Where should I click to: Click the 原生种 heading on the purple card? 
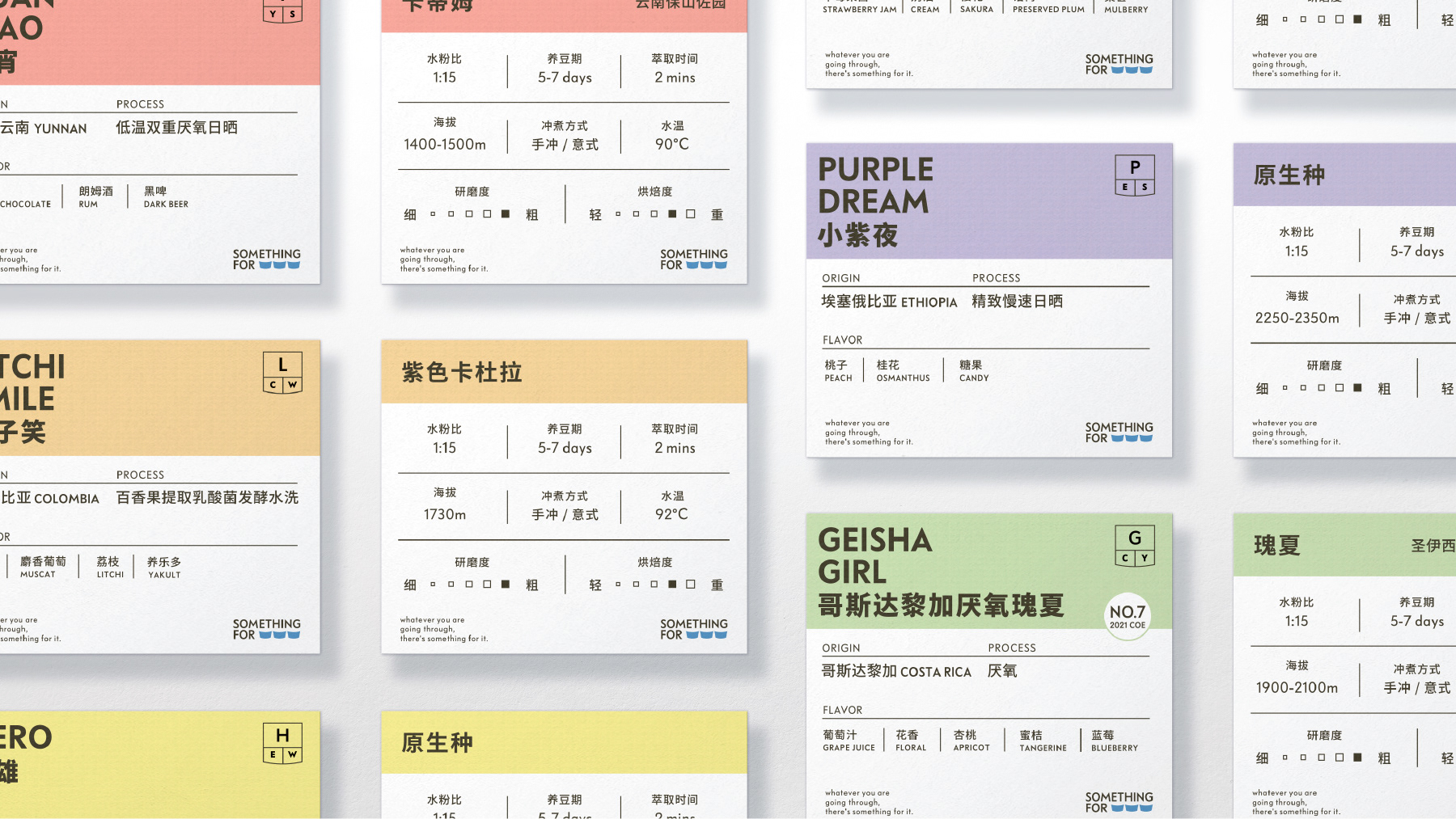pos(1289,175)
